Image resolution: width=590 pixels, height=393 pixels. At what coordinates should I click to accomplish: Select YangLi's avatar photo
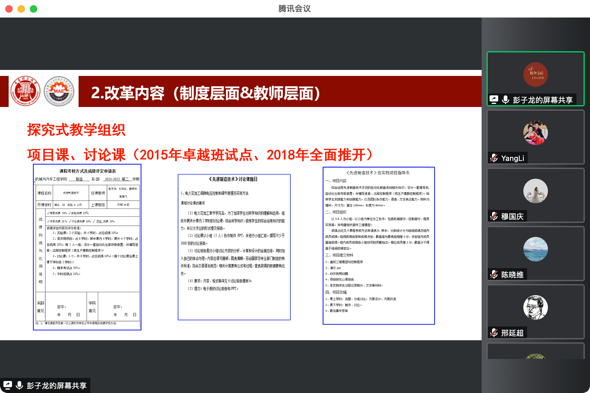(535, 133)
